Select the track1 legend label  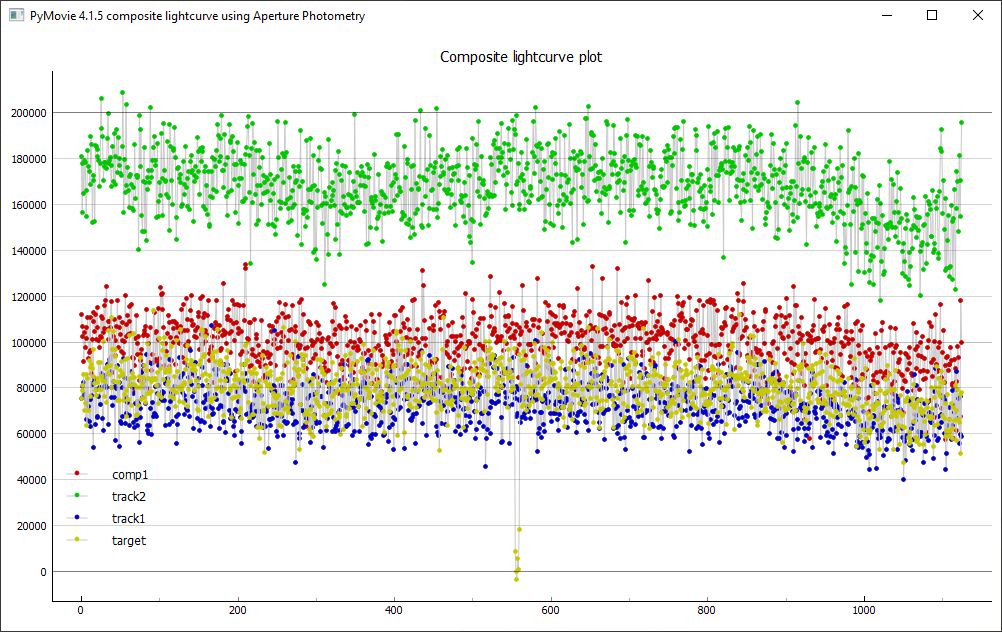129,518
